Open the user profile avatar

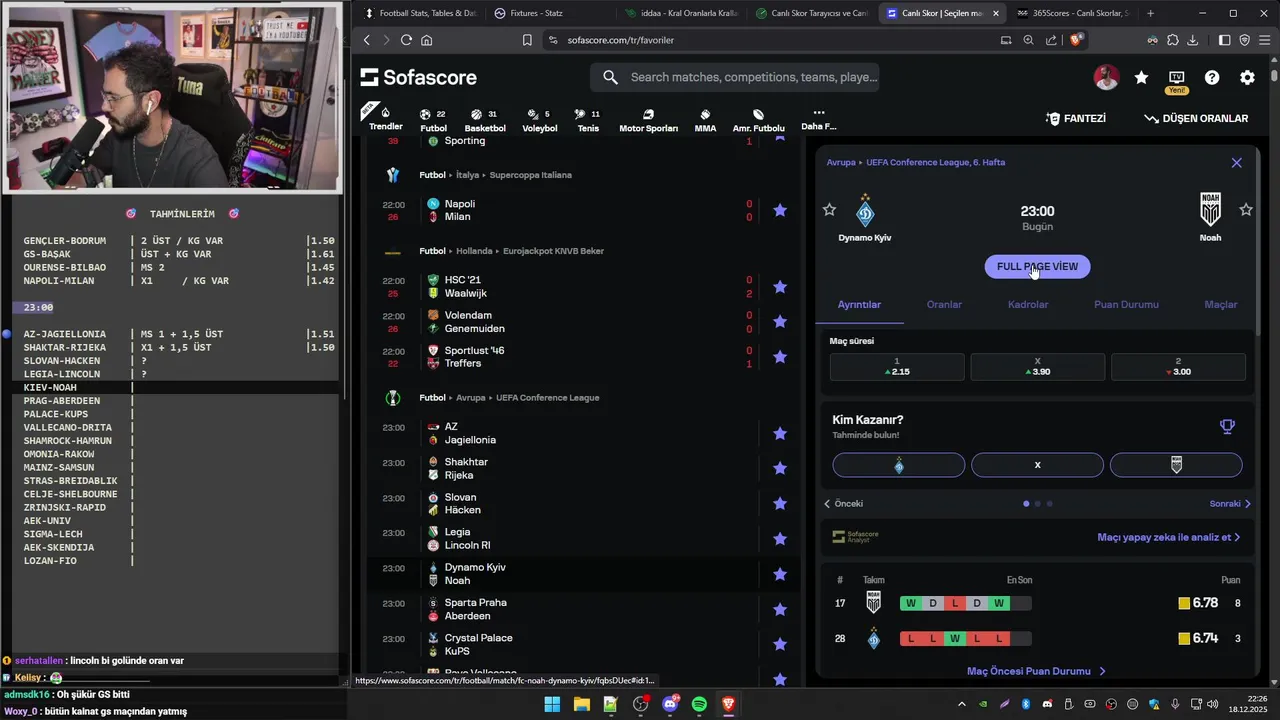pyautogui.click(x=1106, y=77)
